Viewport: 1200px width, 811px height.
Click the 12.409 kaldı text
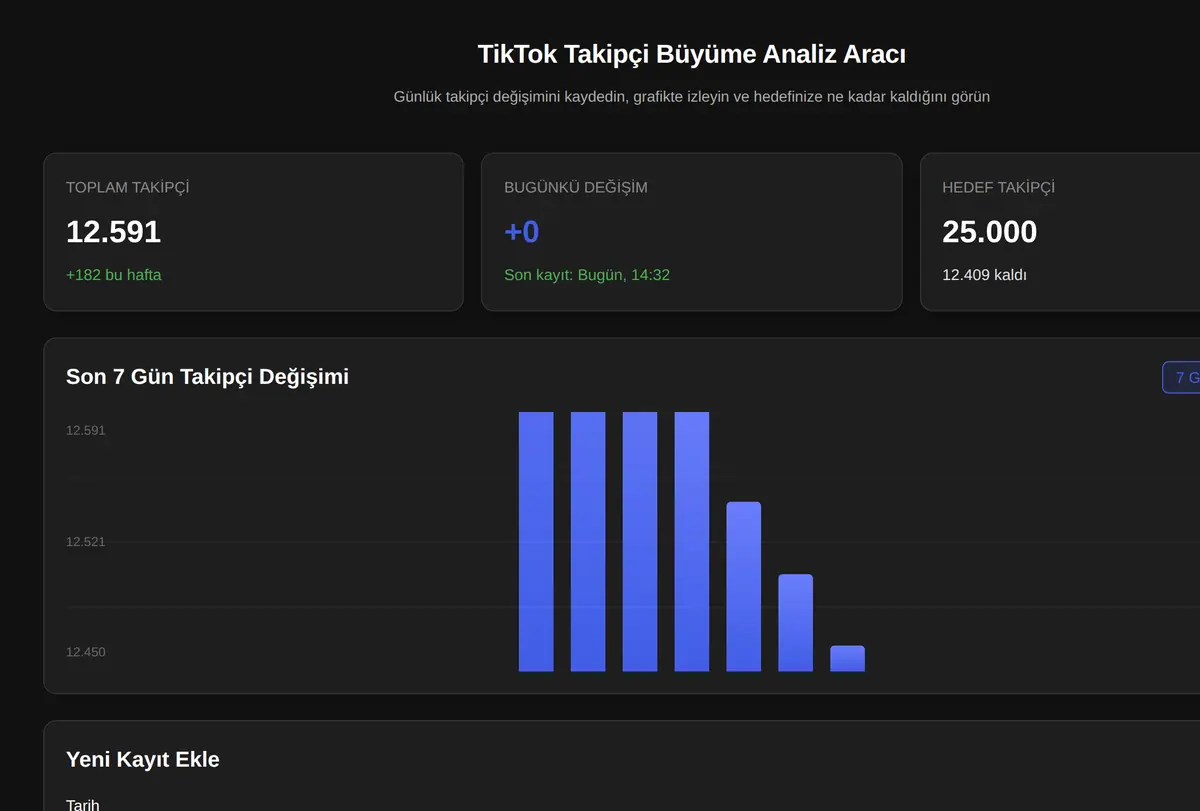984,275
